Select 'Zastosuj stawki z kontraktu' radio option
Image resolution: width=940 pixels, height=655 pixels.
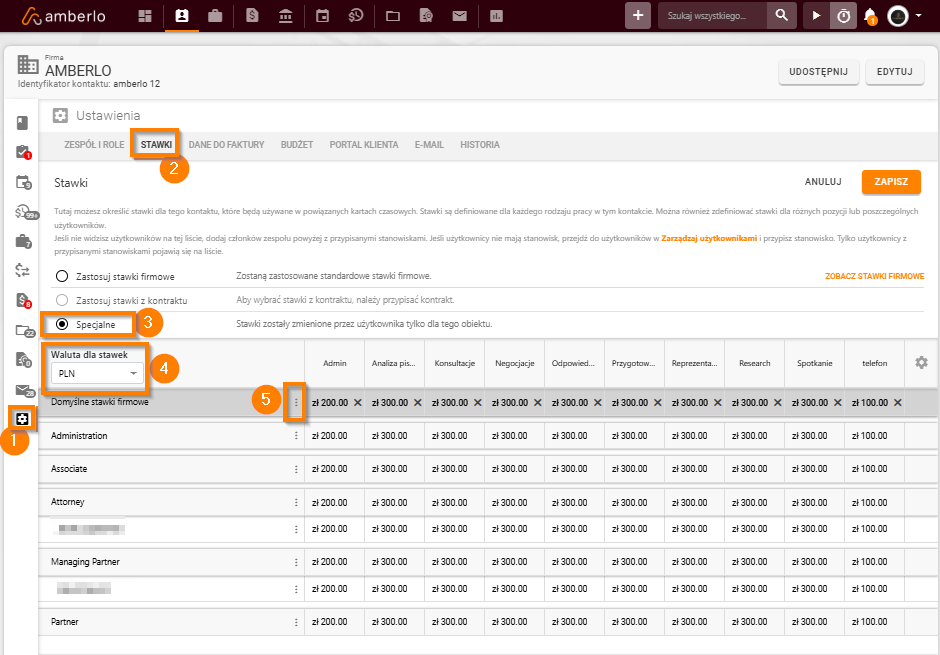62,300
